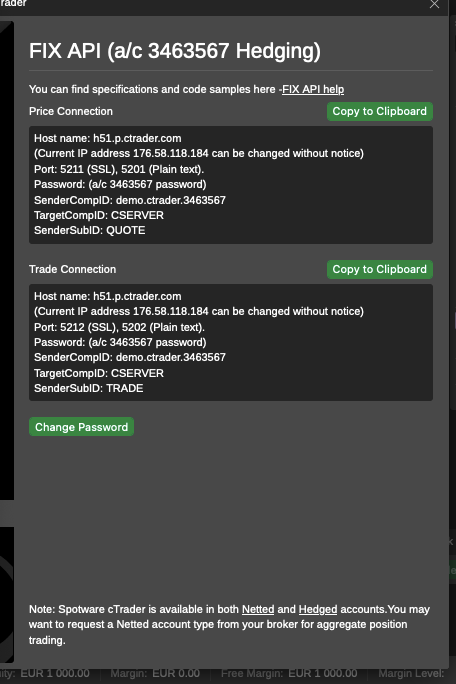Click the Price Connection port 5211 line
This screenshot has height=684, width=456.
119,169
